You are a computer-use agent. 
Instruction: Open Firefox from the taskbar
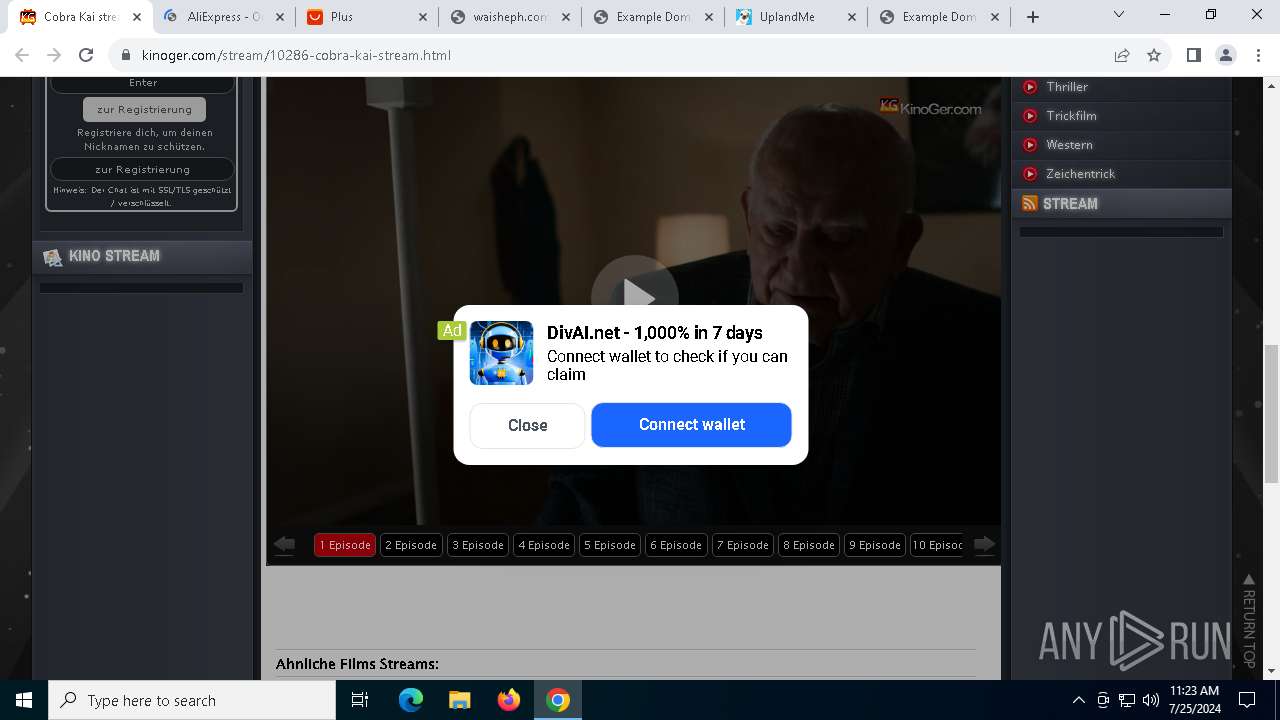[x=508, y=700]
